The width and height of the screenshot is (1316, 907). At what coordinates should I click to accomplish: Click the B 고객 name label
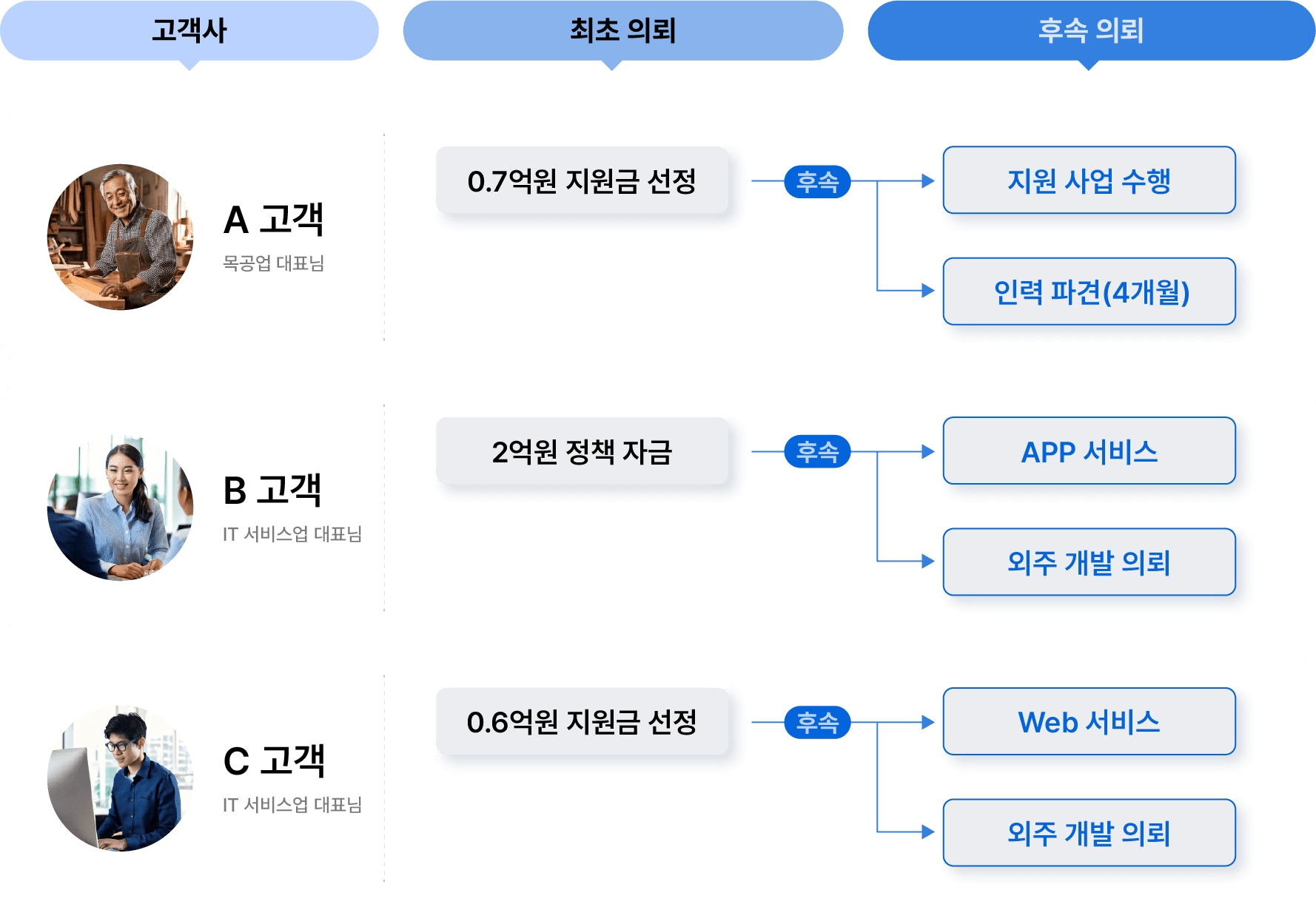pyautogui.click(x=272, y=490)
